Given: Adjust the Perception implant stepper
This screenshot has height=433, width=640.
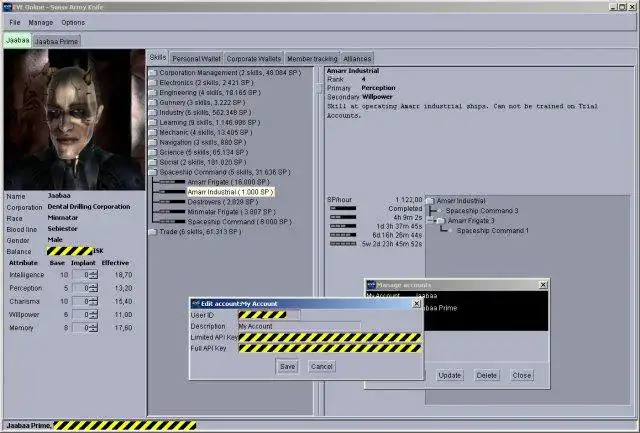Looking at the screenshot, I should click(x=93, y=288).
